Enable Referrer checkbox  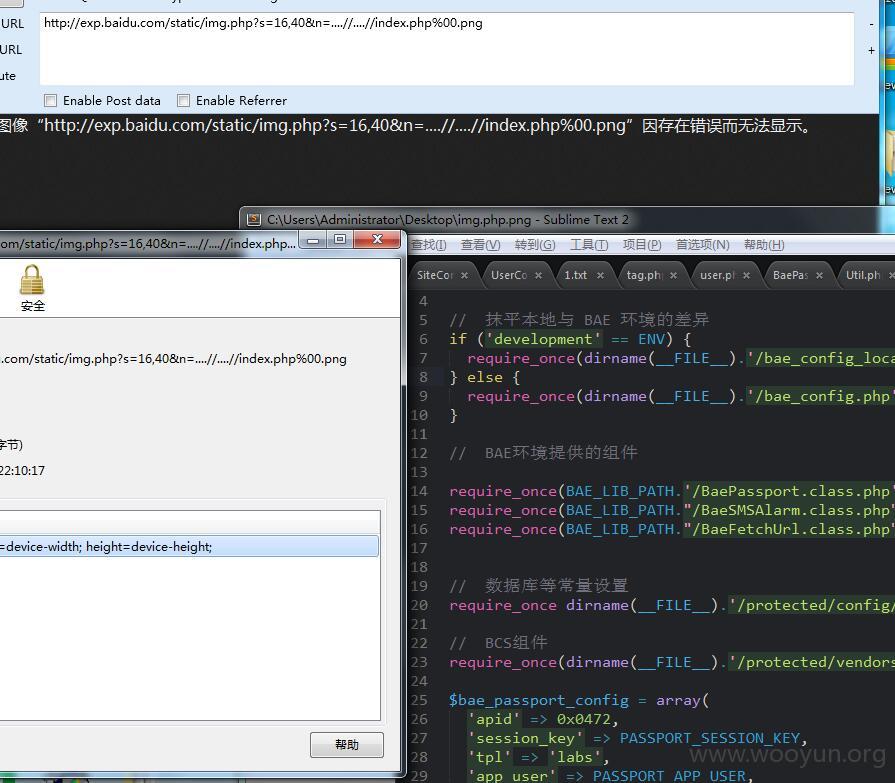pyautogui.click(x=183, y=101)
